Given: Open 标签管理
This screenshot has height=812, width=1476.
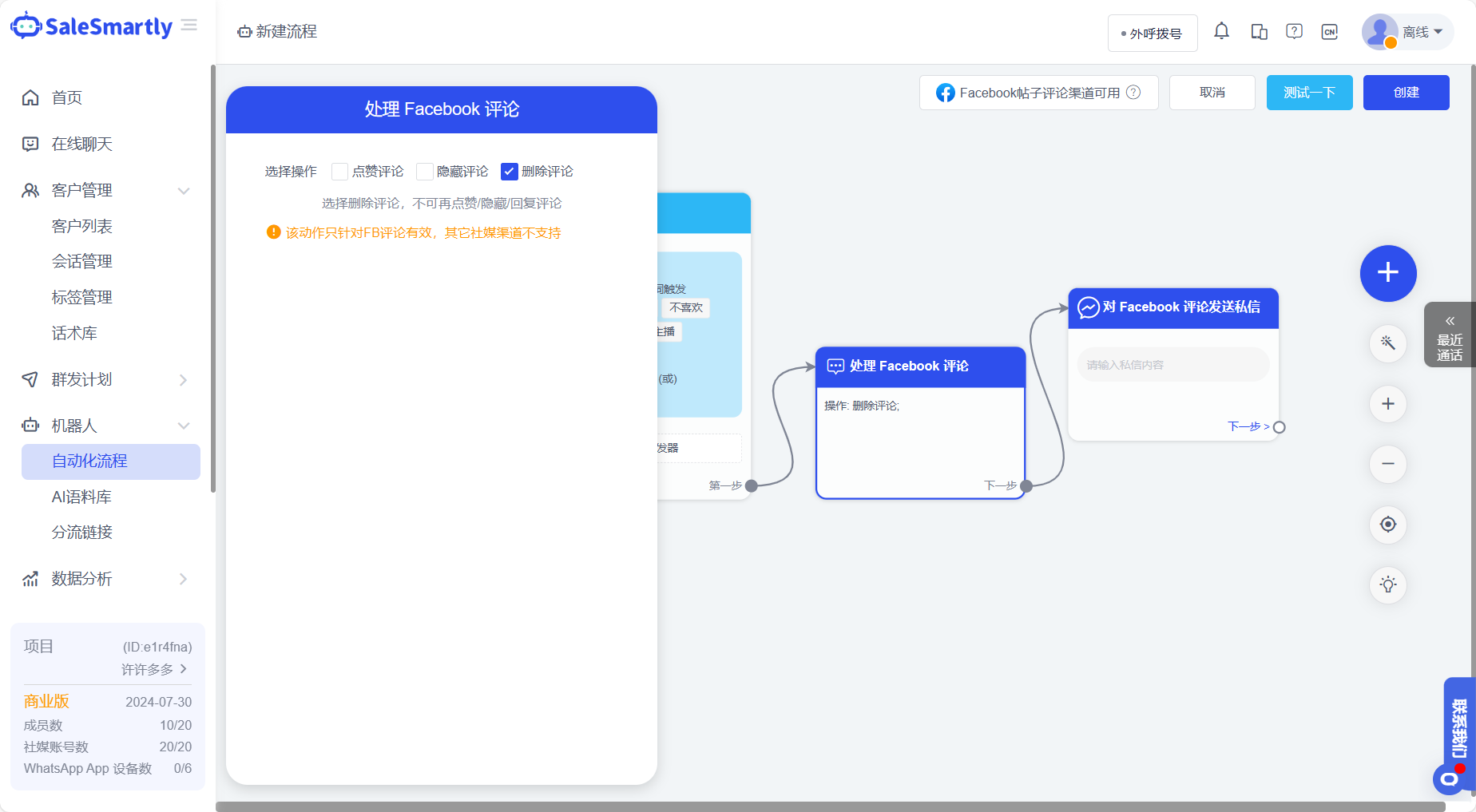Looking at the screenshot, I should point(82,297).
